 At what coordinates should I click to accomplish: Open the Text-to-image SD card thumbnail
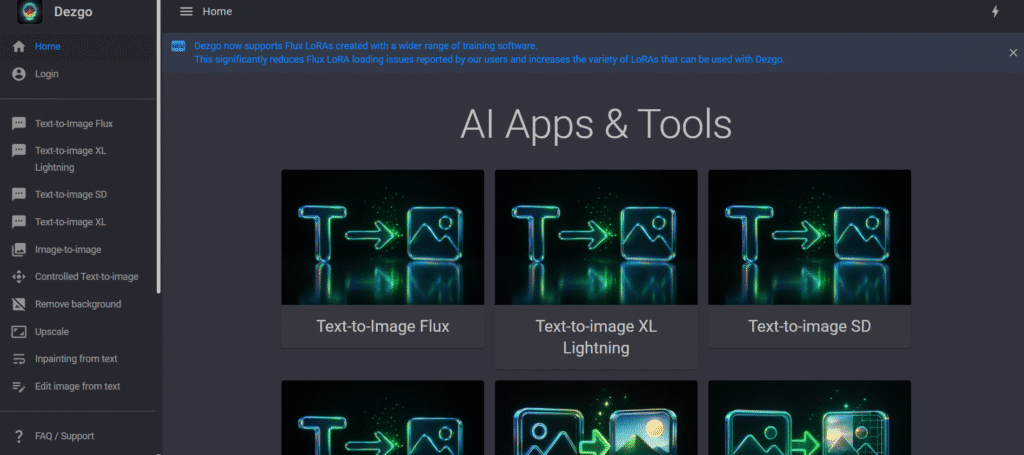810,237
